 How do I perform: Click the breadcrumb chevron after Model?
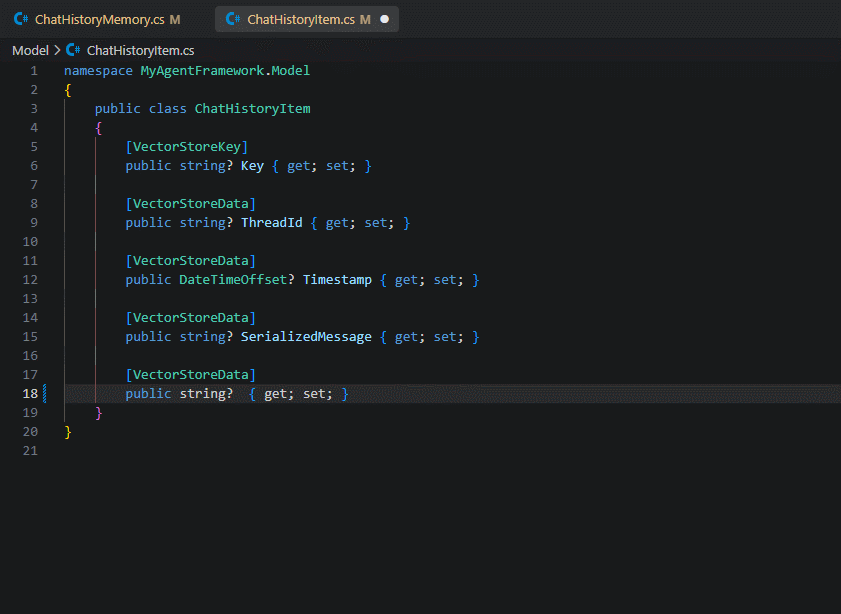pyautogui.click(x=57, y=50)
